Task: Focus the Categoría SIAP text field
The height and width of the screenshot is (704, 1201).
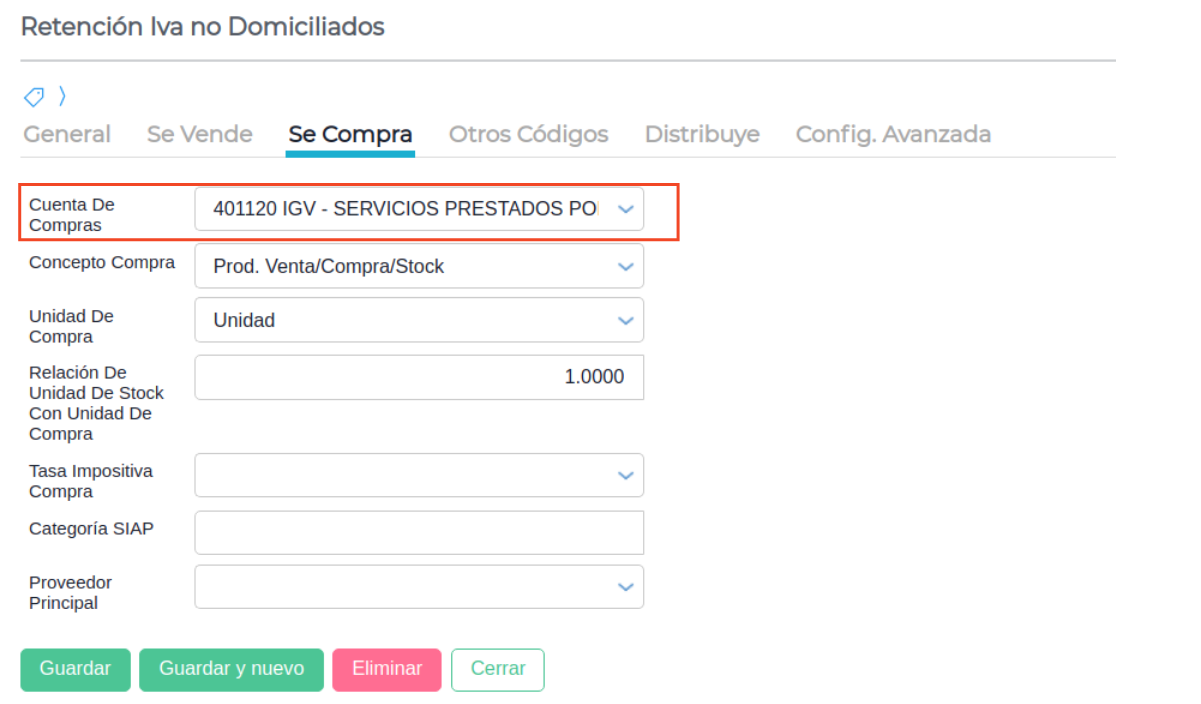Action: click(419, 532)
